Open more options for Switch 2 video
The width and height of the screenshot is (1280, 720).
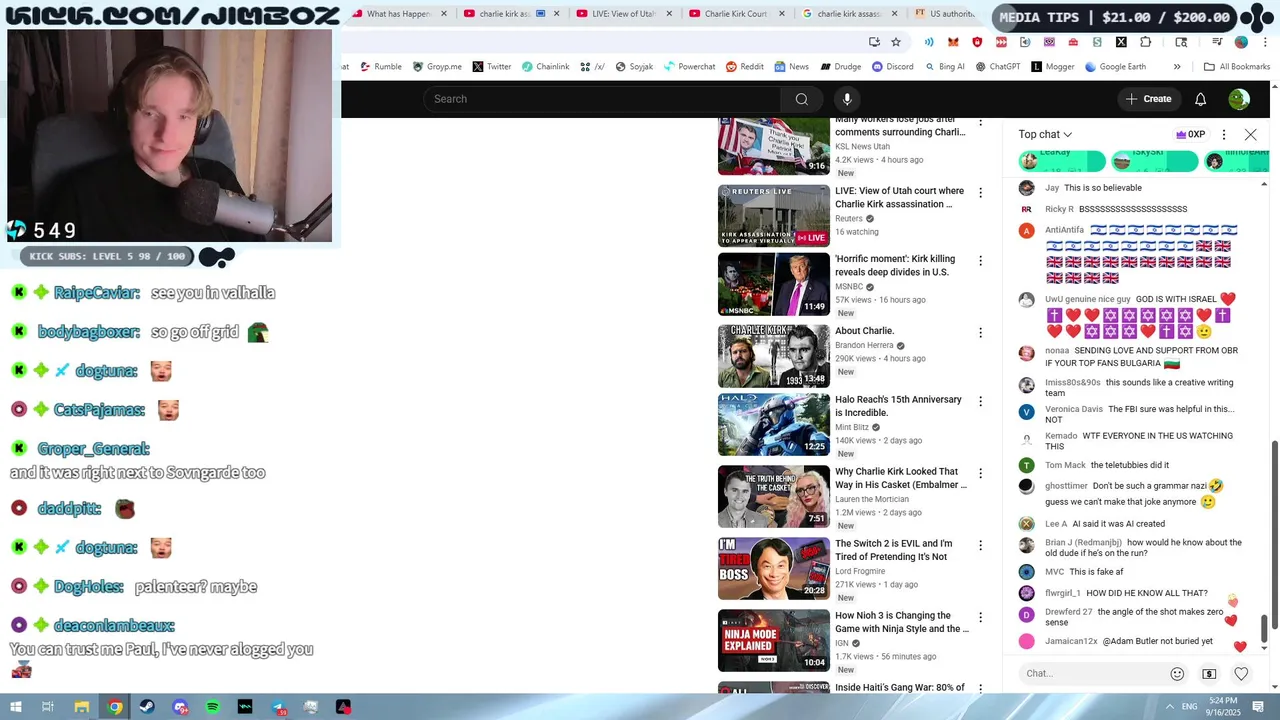coord(980,545)
